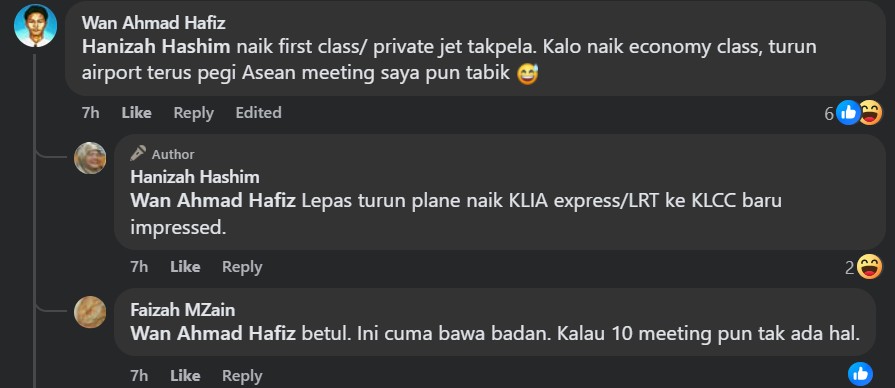This screenshot has height=388, width=895.
Task: Show edit history via Edited label
Action: point(259,113)
